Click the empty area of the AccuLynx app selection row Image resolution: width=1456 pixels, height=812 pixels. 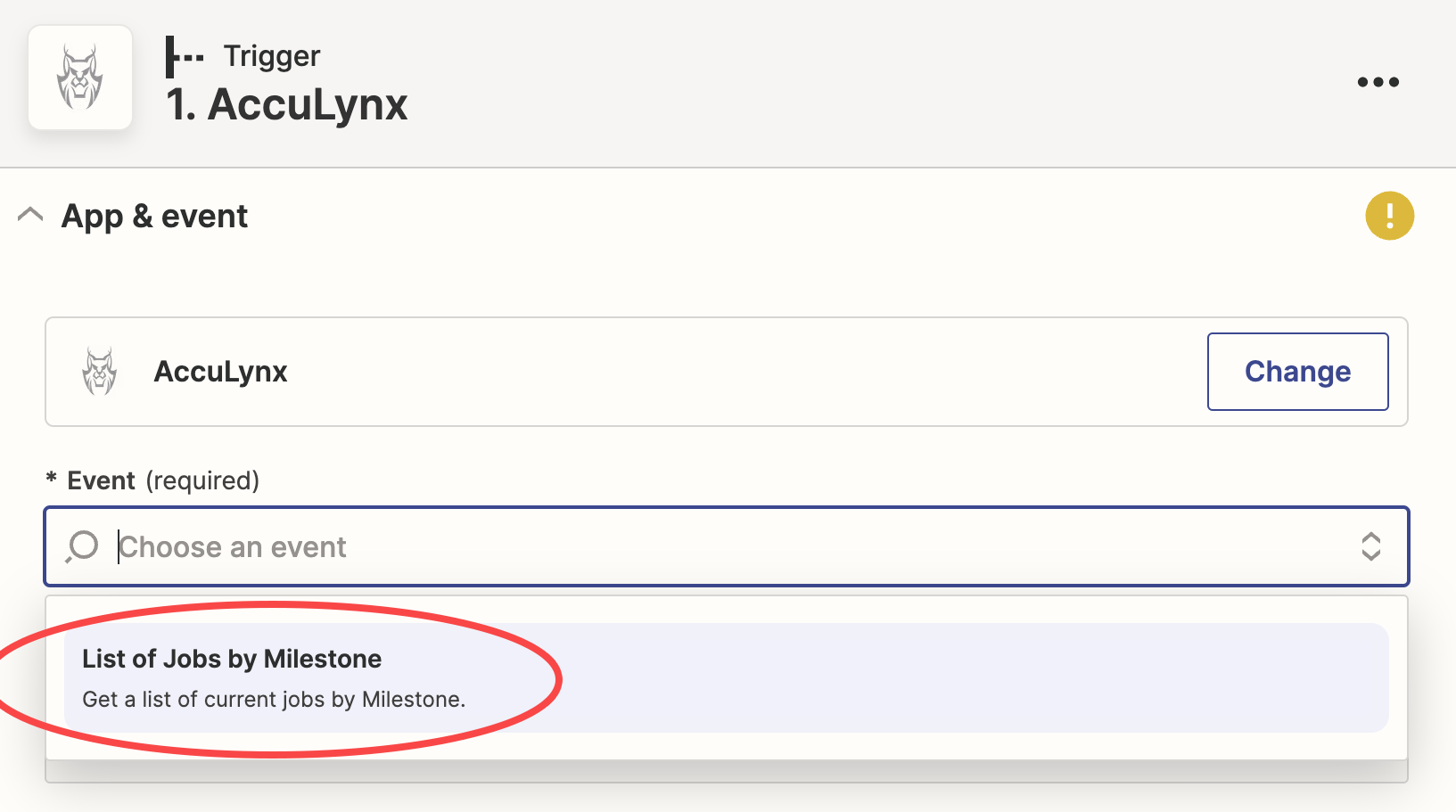[x=747, y=372]
